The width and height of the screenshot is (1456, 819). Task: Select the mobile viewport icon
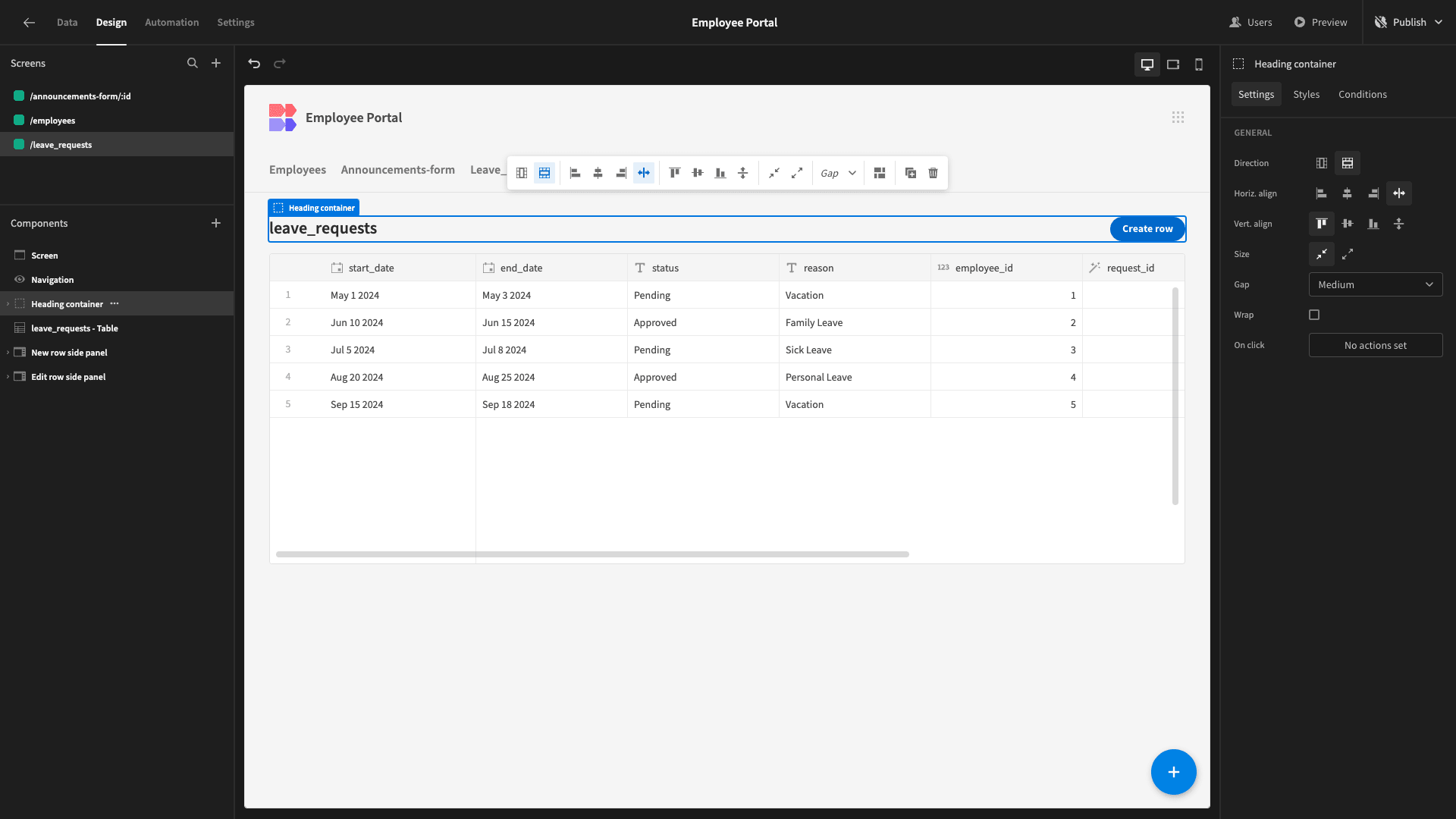[x=1199, y=63]
